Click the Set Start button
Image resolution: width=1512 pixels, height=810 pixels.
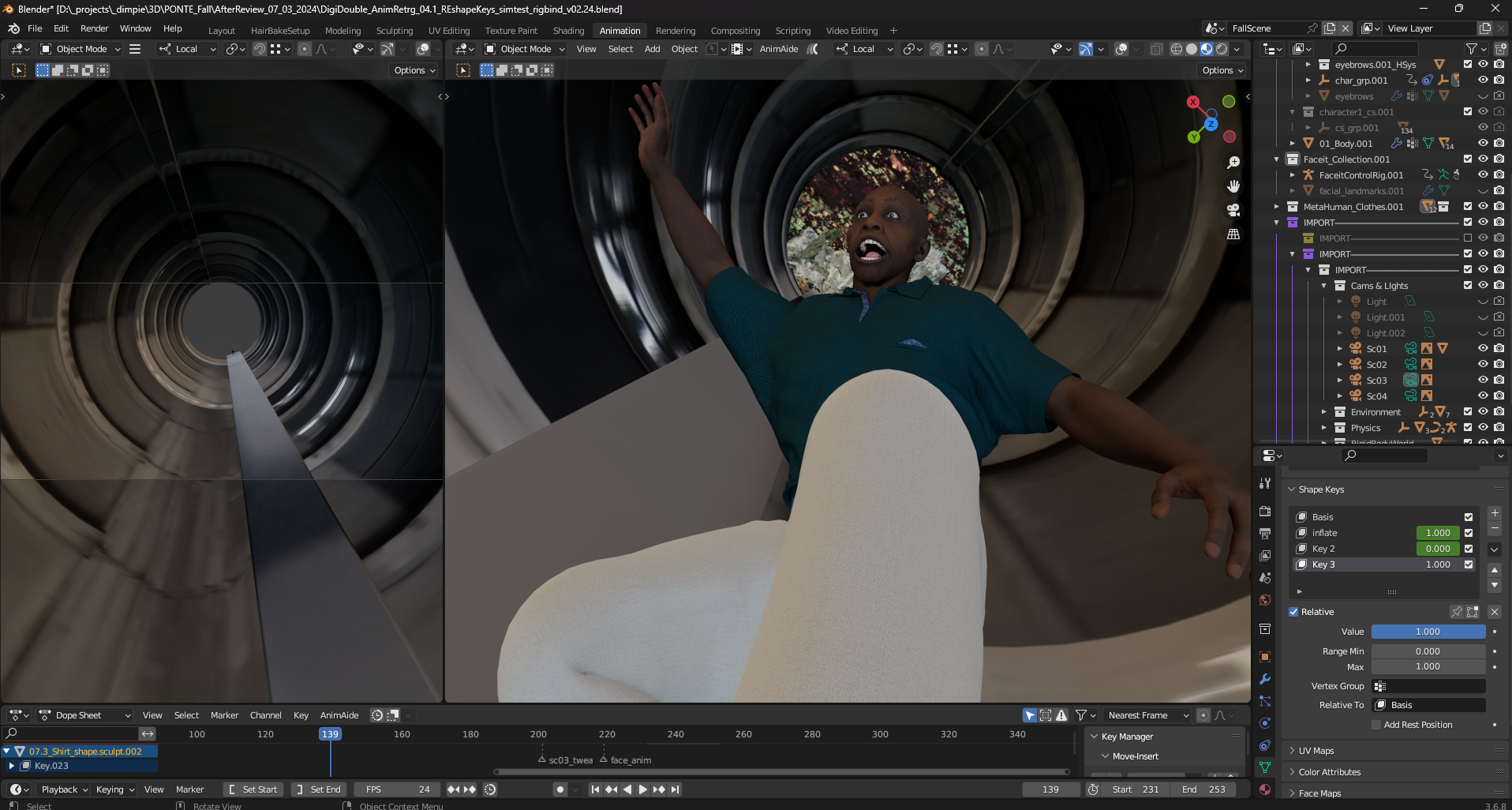coord(253,789)
